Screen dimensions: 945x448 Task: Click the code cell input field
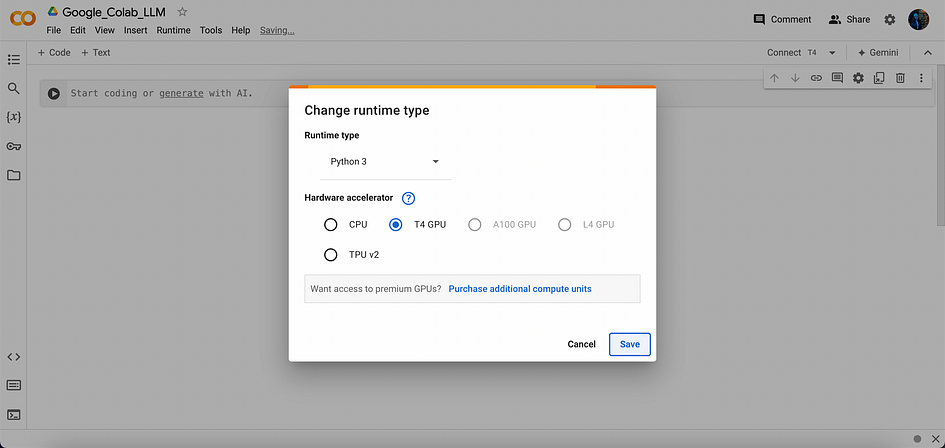point(416,93)
